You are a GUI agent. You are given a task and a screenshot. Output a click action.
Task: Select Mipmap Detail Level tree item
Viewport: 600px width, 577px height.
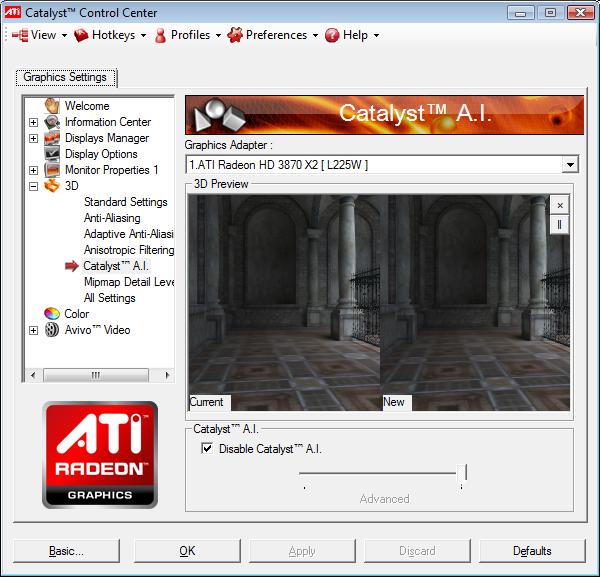click(x=129, y=282)
